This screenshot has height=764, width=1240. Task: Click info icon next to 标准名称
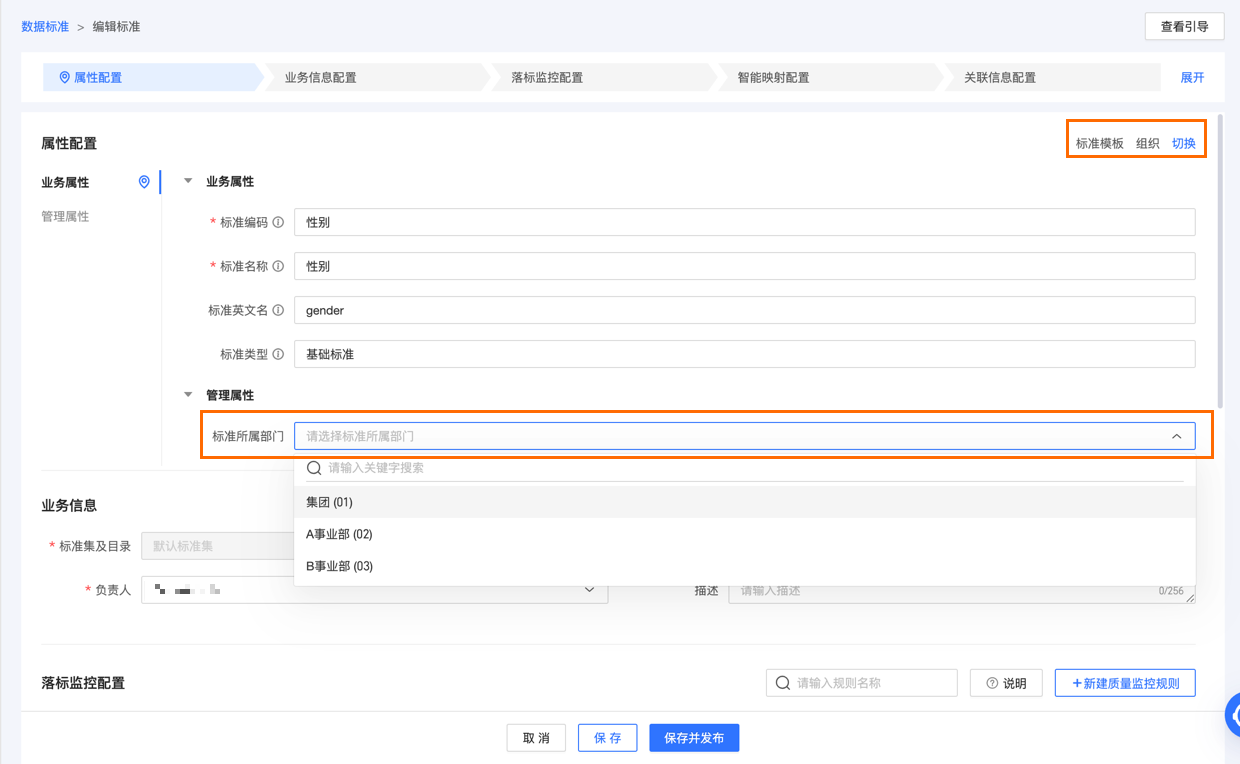[278, 266]
